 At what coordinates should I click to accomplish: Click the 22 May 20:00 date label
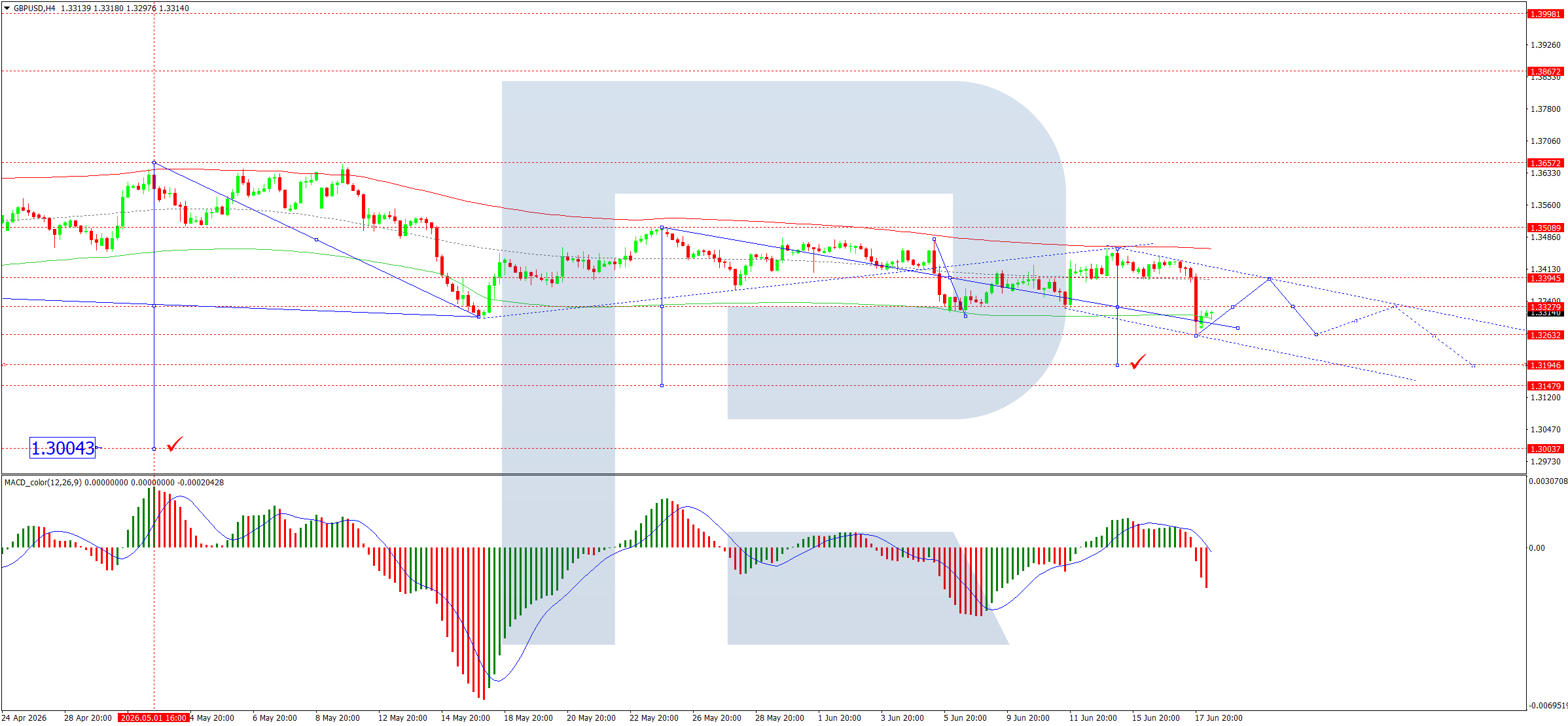654,718
